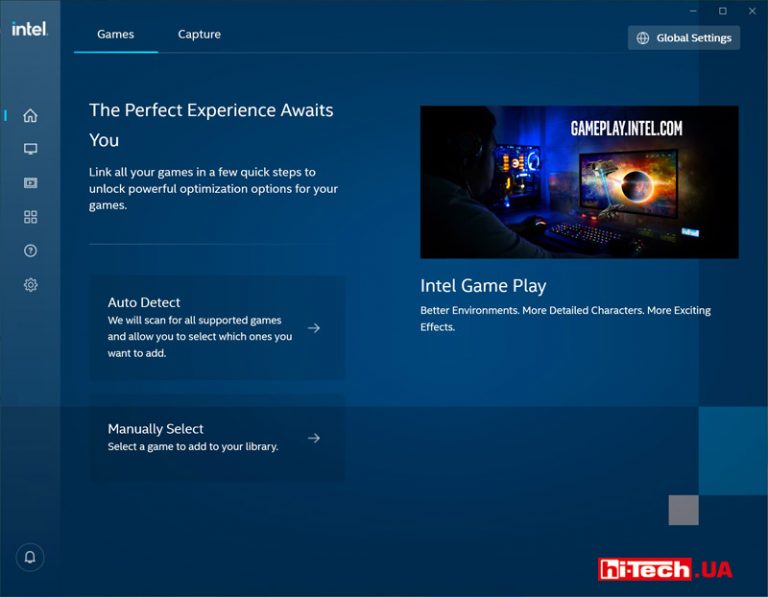
Task: Close the Intel window
Action: point(752,11)
